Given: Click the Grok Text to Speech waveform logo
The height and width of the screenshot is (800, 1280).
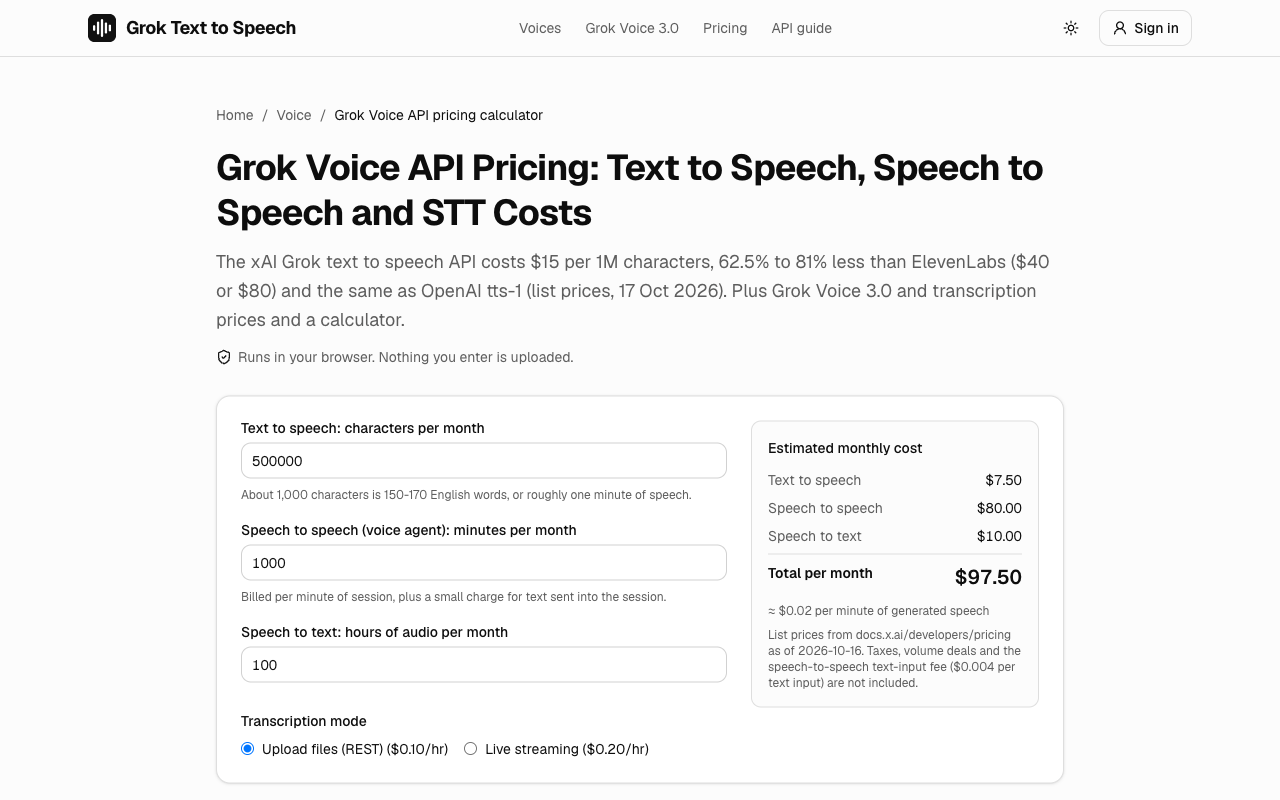Looking at the screenshot, I should [102, 28].
